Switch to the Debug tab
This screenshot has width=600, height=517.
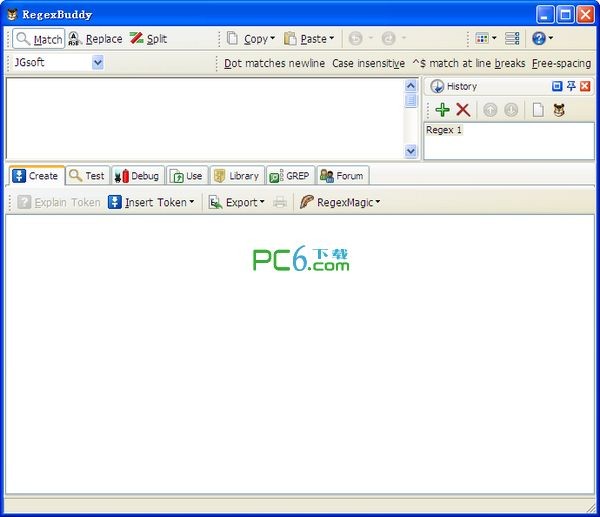pyautogui.click(x=138, y=176)
